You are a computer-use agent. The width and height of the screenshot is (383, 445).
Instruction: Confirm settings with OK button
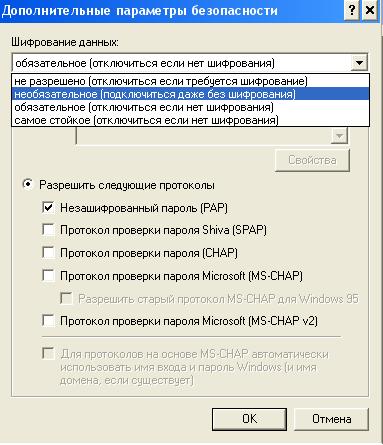[249, 419]
